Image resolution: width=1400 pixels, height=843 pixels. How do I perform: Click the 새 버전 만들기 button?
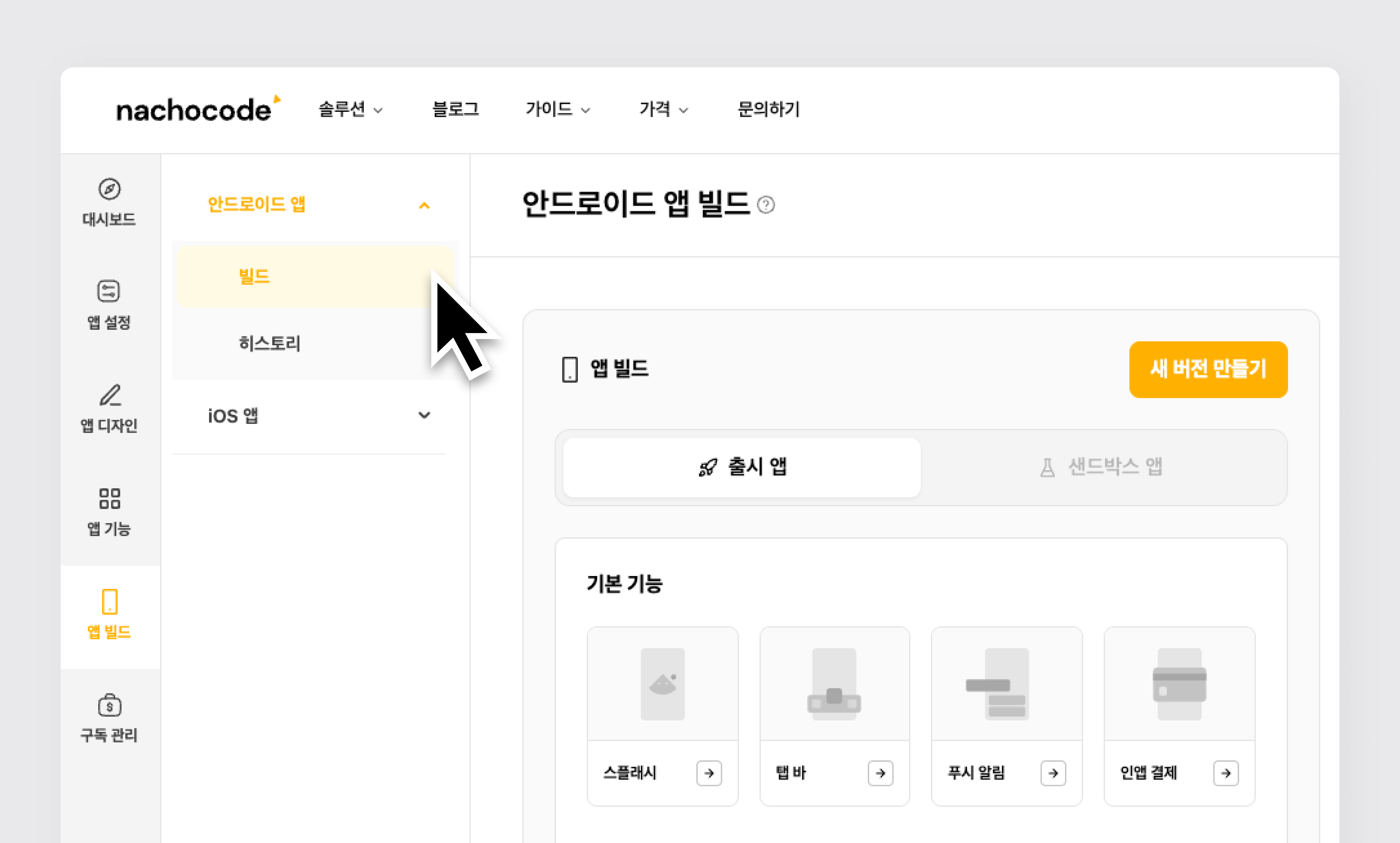click(1208, 369)
